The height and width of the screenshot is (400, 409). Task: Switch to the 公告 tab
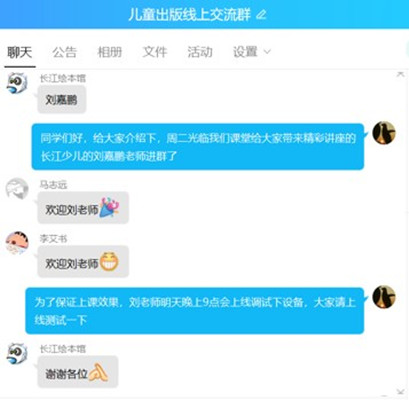(64, 52)
